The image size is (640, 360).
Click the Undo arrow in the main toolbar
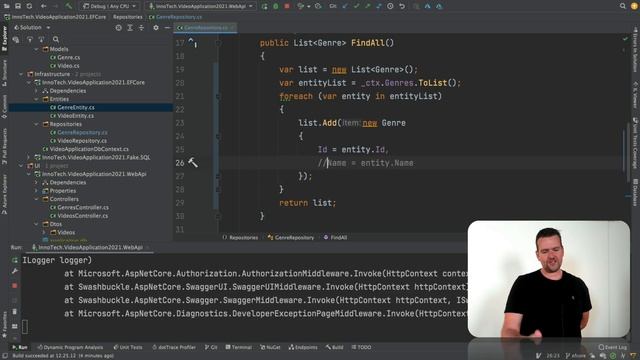click(x=402, y=6)
